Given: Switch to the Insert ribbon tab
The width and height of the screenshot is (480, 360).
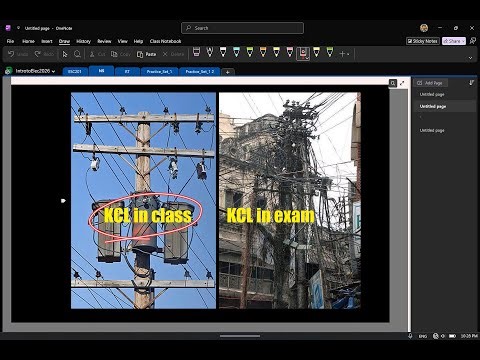Looking at the screenshot, I should pyautogui.click(x=47, y=41).
